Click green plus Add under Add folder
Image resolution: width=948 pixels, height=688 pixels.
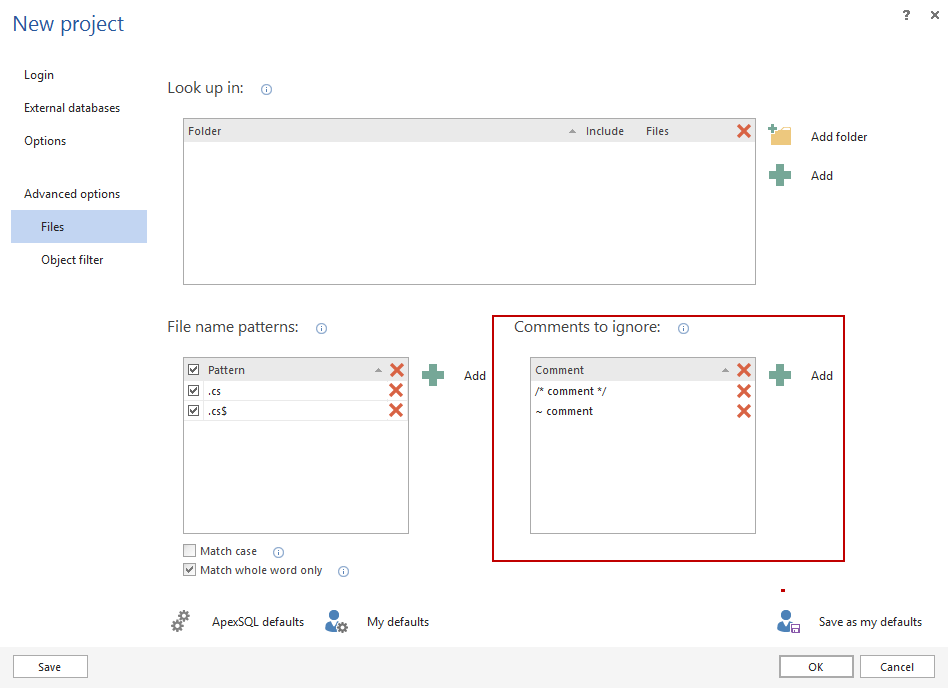point(780,176)
